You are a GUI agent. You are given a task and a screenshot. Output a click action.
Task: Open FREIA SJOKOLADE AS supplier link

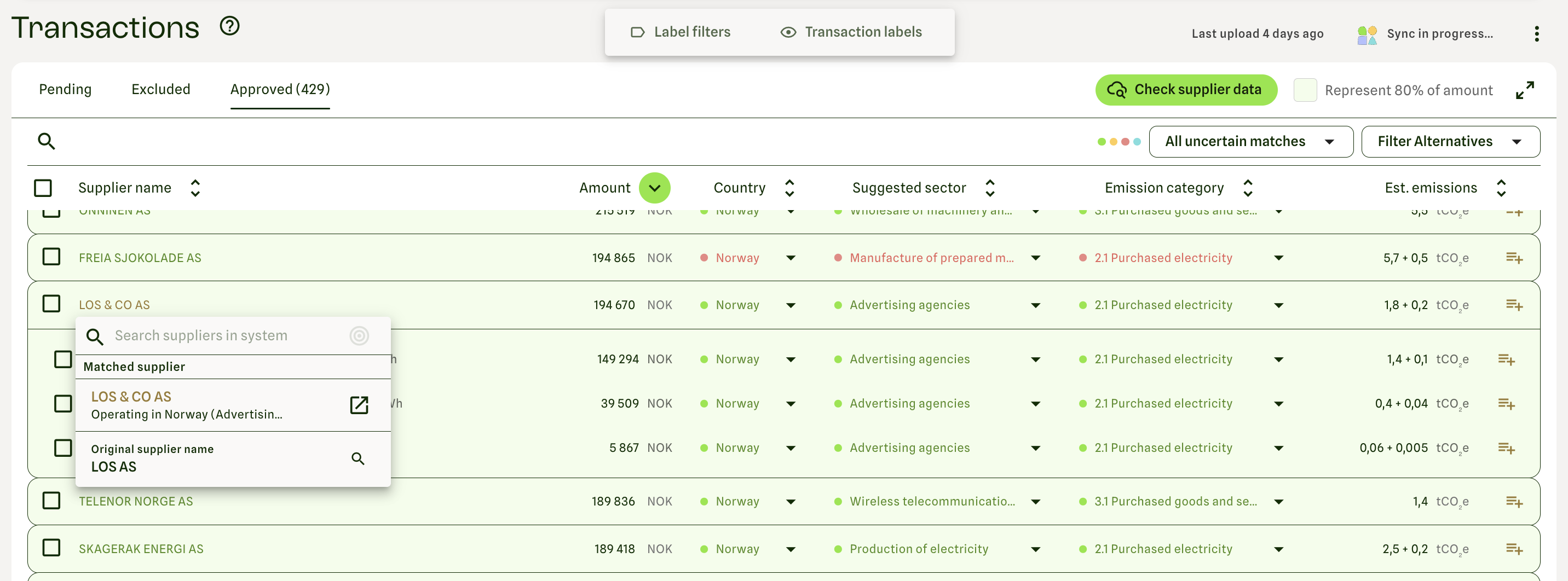click(x=140, y=258)
